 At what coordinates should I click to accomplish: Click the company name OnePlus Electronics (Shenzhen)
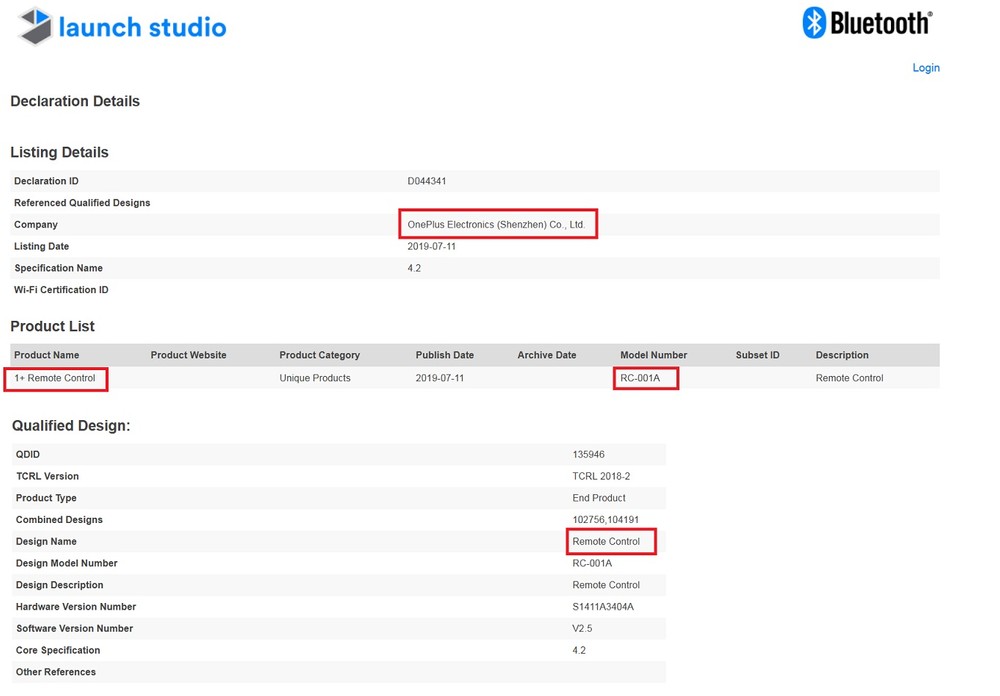(x=496, y=225)
